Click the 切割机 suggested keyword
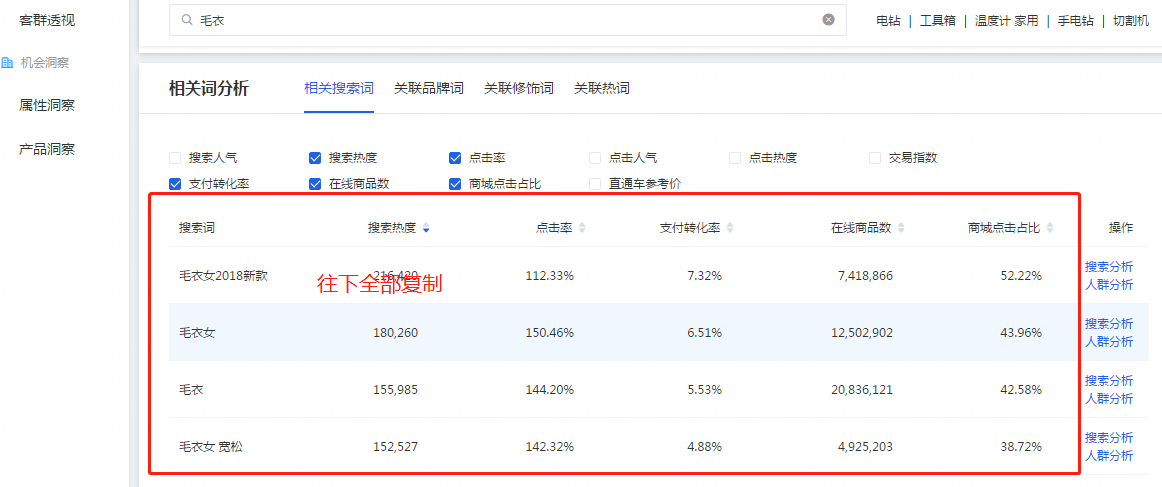This screenshot has width=1162, height=487. click(1131, 21)
